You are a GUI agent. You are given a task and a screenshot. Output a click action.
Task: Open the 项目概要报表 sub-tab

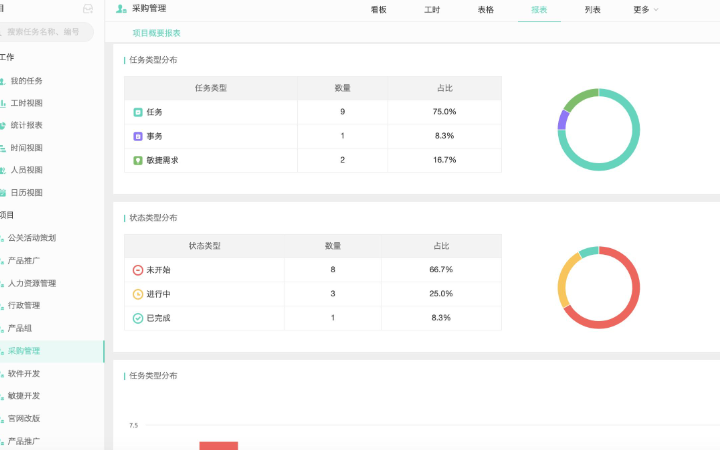tap(157, 33)
